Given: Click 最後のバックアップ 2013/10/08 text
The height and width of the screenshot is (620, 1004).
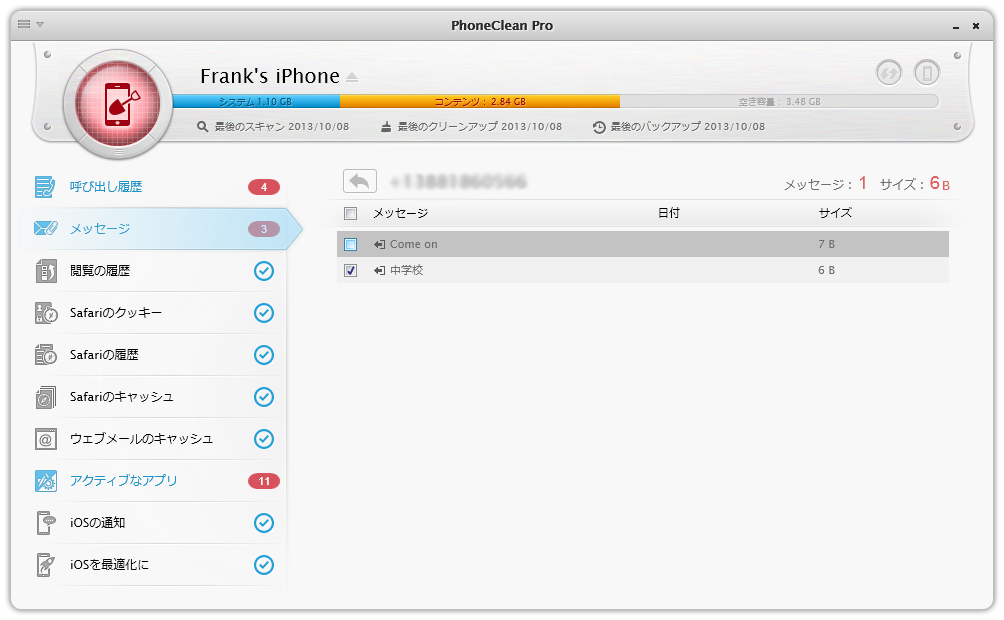Looking at the screenshot, I should [688, 127].
